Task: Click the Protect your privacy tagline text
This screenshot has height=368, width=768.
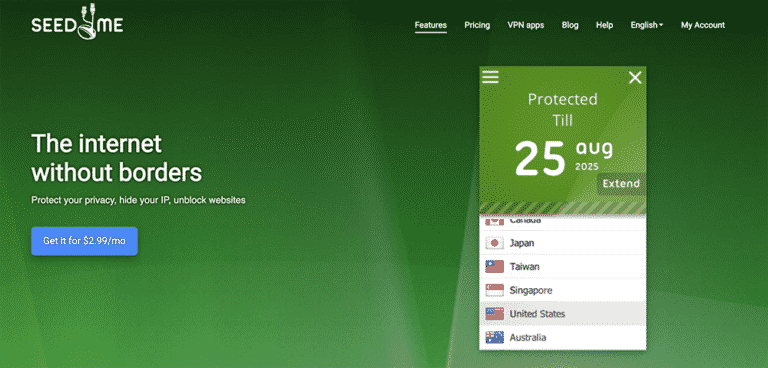Action: pos(138,200)
